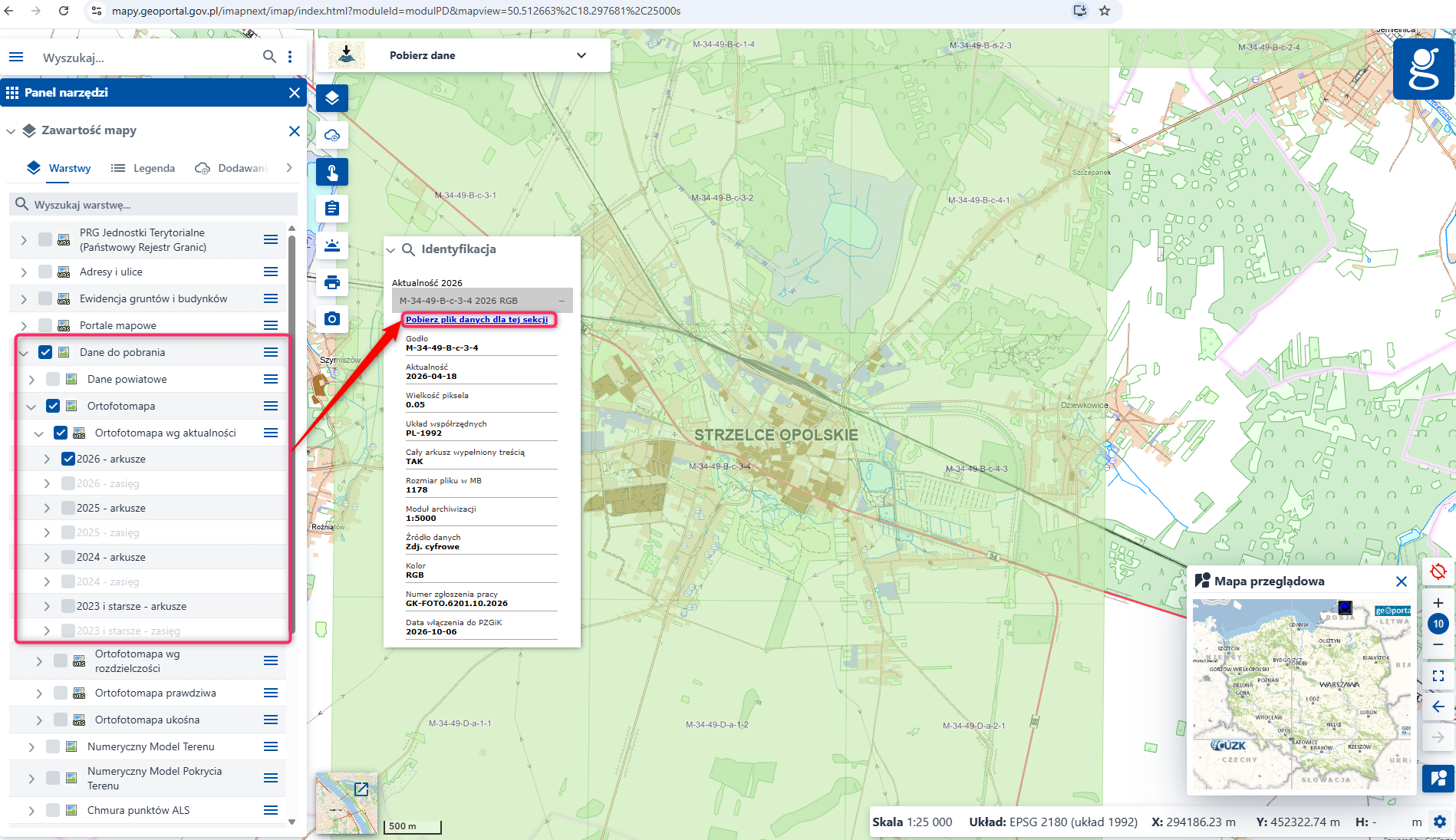Screen dimensions: 1456x840
Task: Click the Wyszukaj warstwę search field
Action: 153,205
